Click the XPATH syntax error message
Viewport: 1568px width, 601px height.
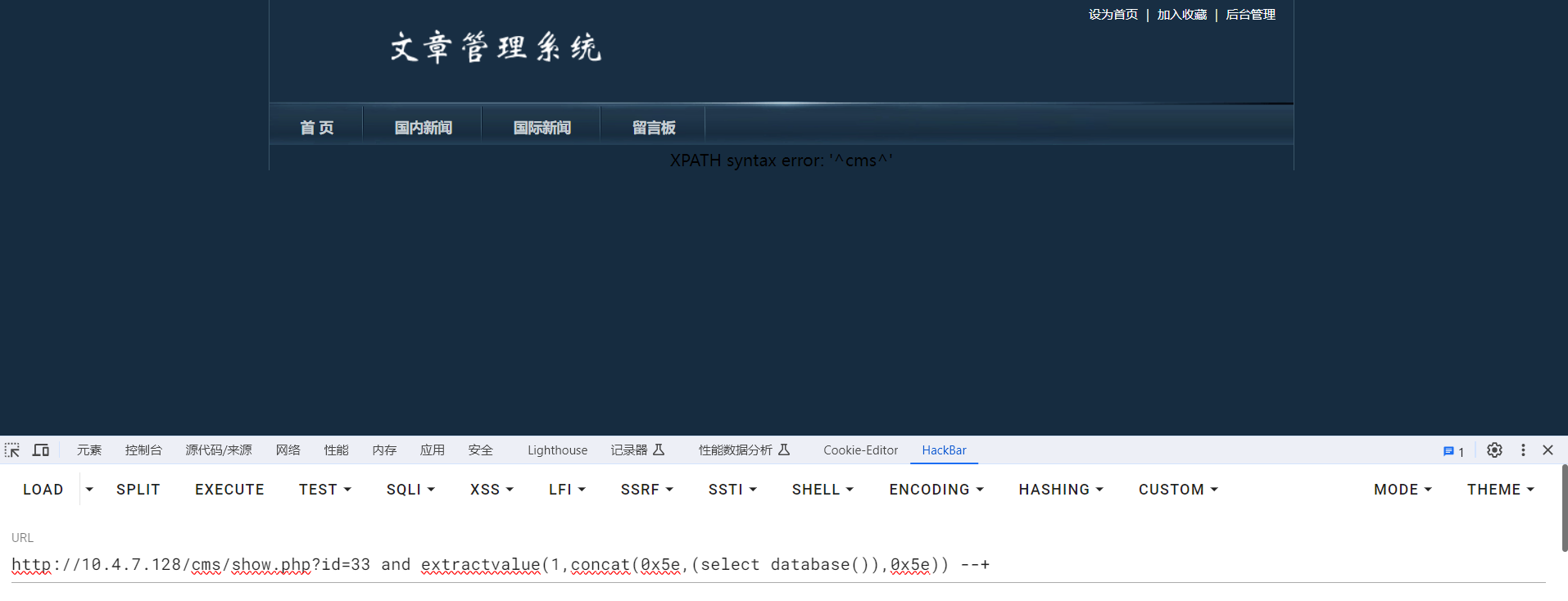tap(781, 160)
